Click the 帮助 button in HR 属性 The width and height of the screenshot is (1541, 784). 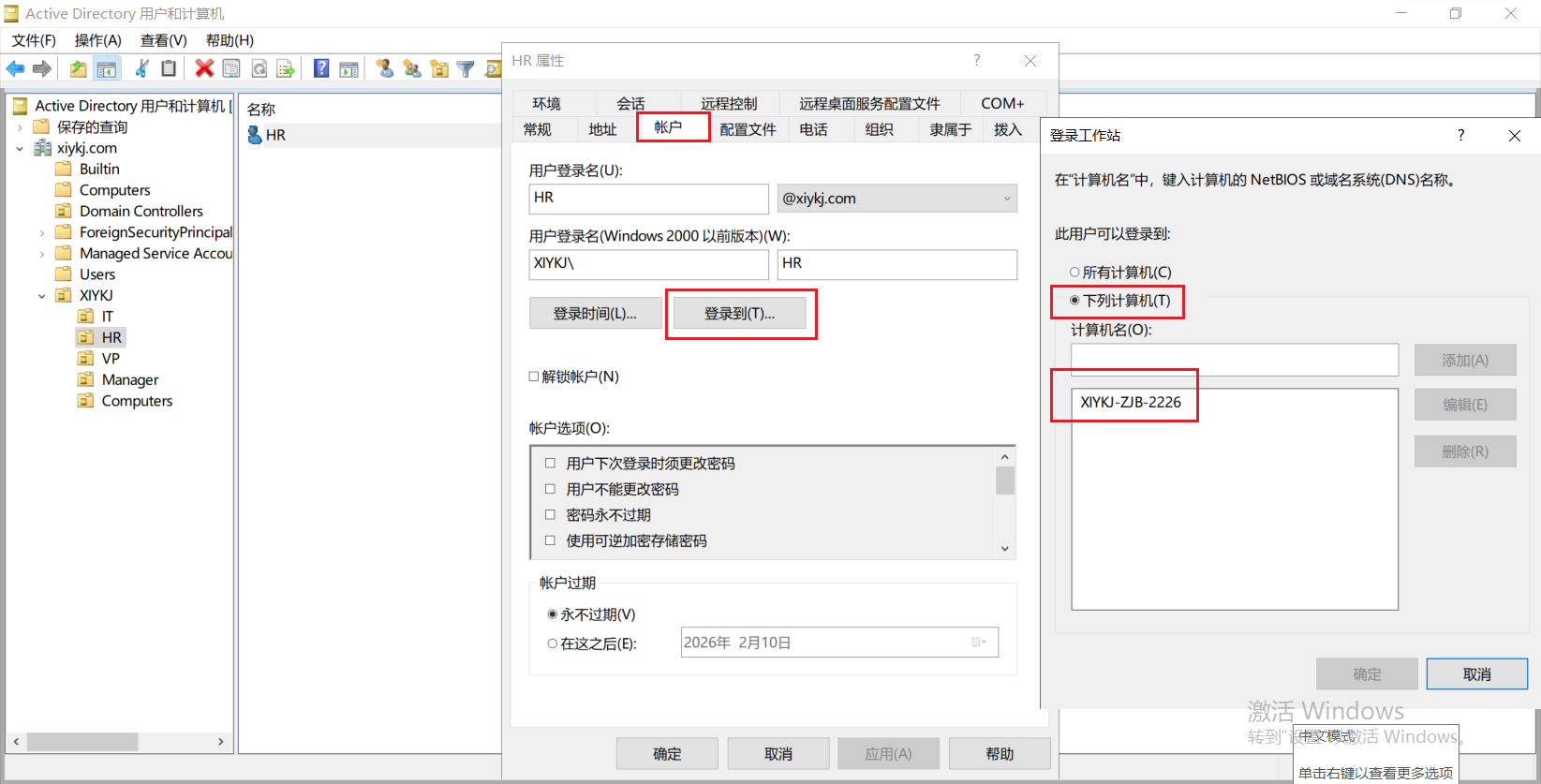[1000, 754]
